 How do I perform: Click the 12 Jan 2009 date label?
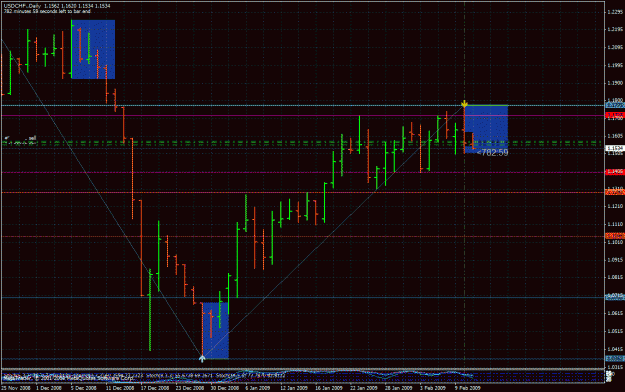point(294,388)
